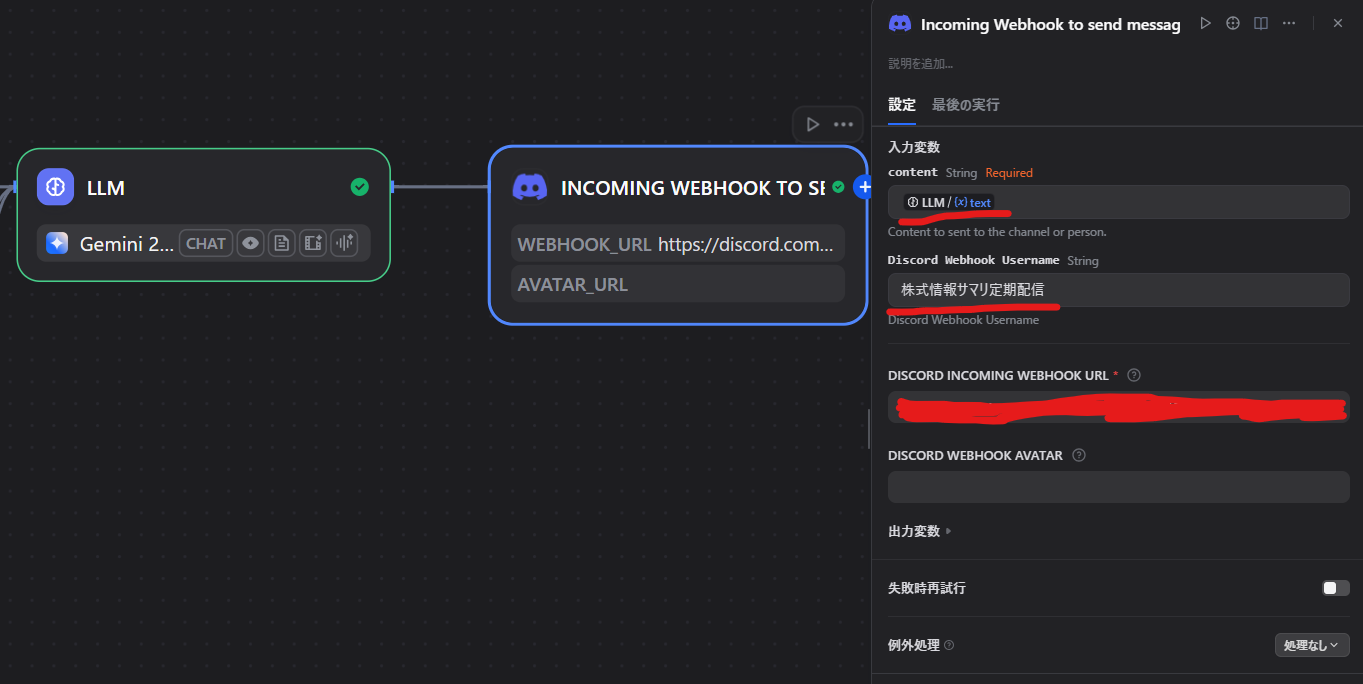Click the green success check on LLM node
This screenshot has height=684, width=1363.
pyautogui.click(x=360, y=187)
